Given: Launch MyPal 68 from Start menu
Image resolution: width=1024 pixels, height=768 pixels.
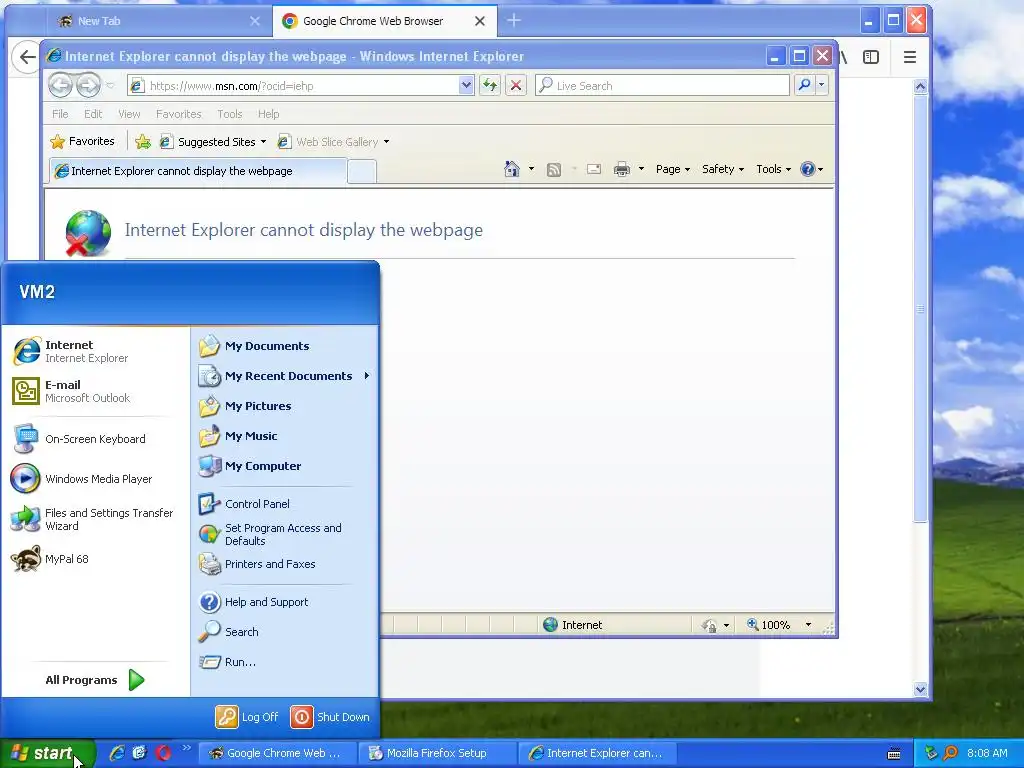Looking at the screenshot, I should point(50,559).
